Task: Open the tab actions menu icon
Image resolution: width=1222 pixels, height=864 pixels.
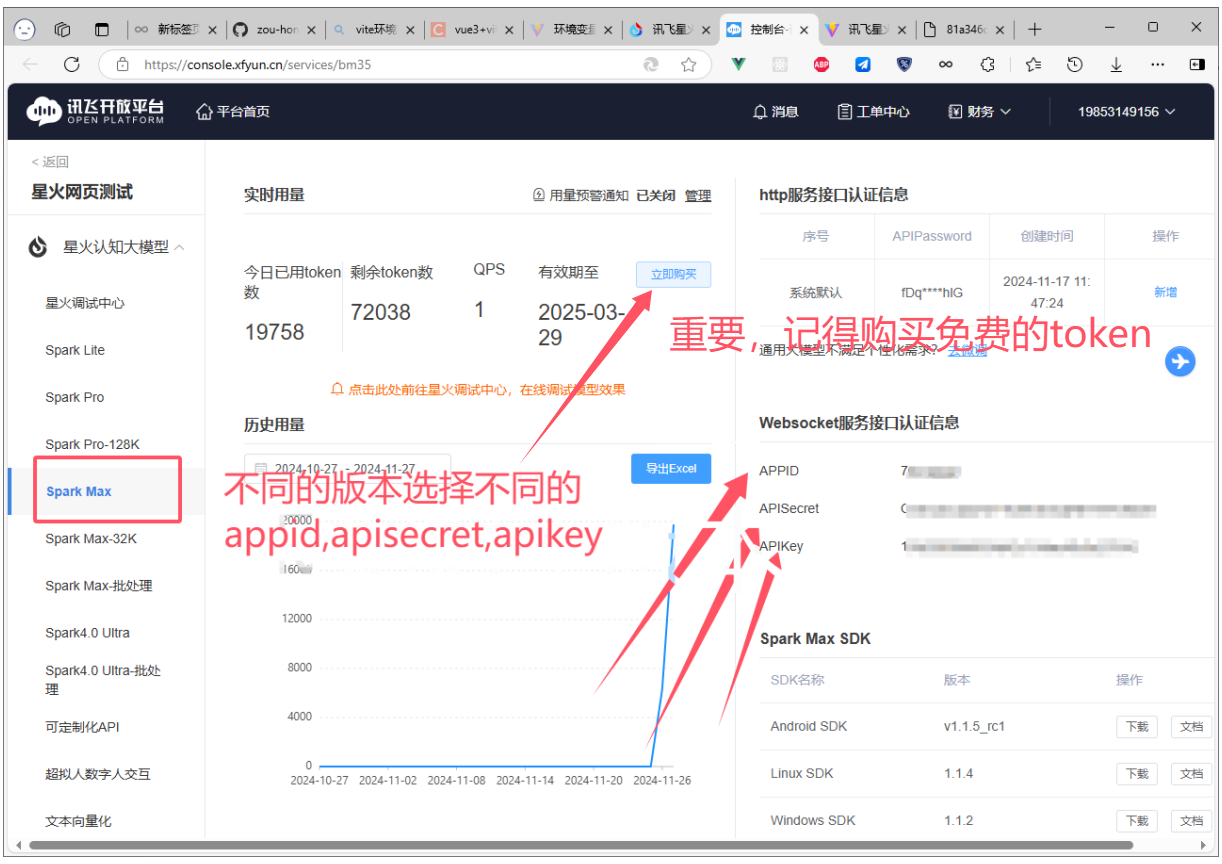Action: pyautogui.click(x=102, y=29)
